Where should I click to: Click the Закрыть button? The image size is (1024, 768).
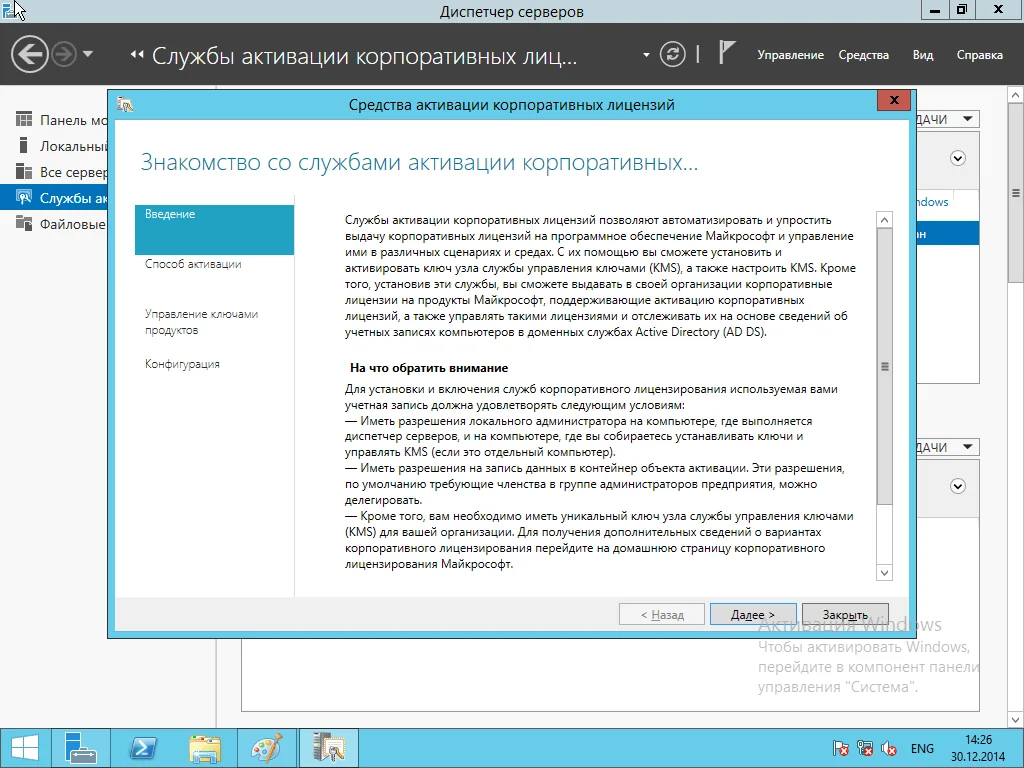coord(845,615)
